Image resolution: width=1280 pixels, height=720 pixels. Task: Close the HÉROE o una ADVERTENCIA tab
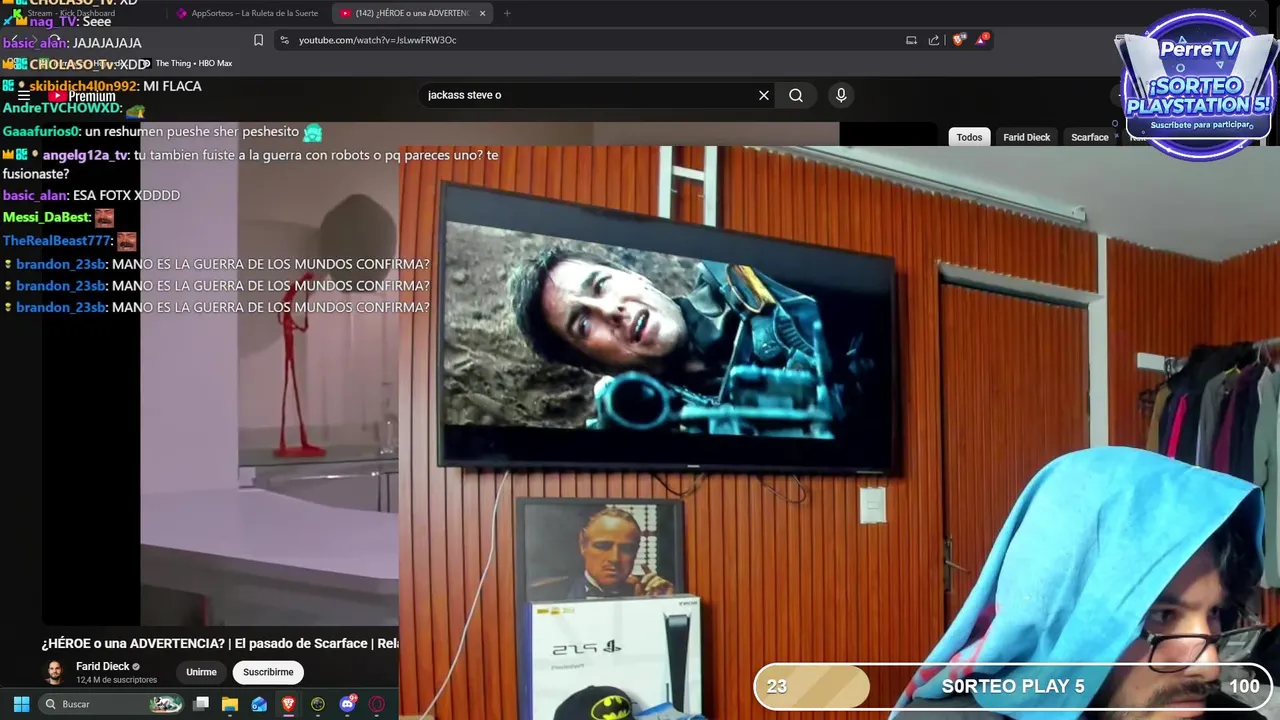click(482, 13)
